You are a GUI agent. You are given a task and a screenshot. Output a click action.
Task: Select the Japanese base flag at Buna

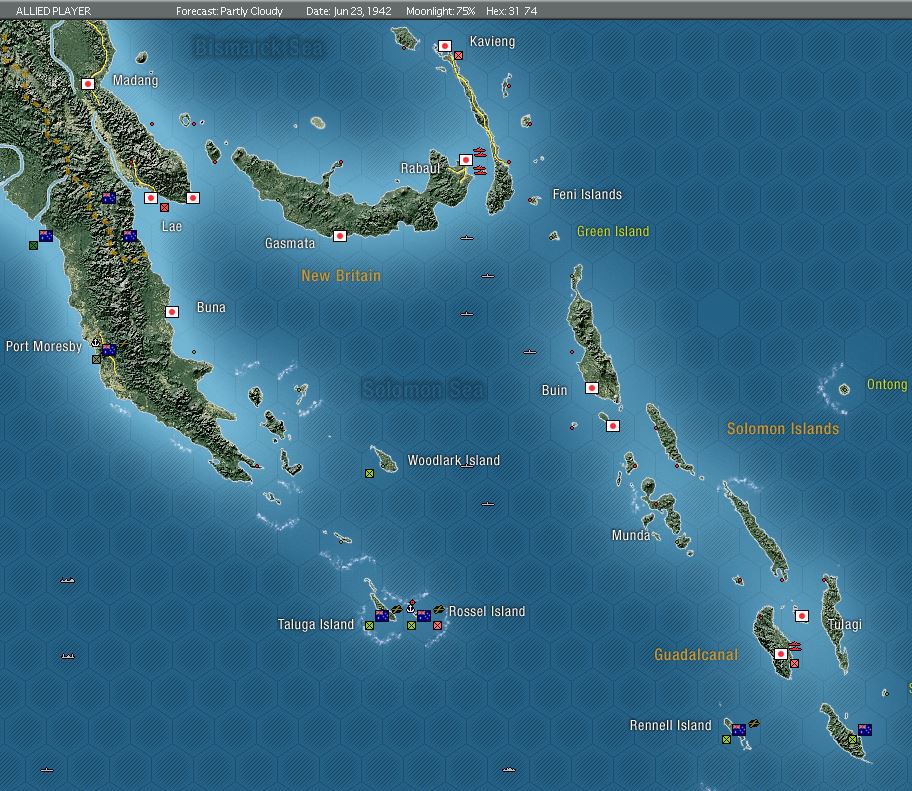point(172,312)
